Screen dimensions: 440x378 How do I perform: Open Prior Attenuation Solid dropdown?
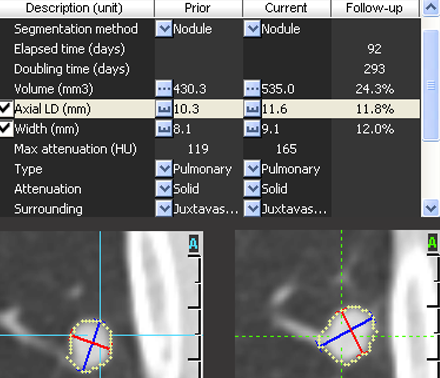164,189
